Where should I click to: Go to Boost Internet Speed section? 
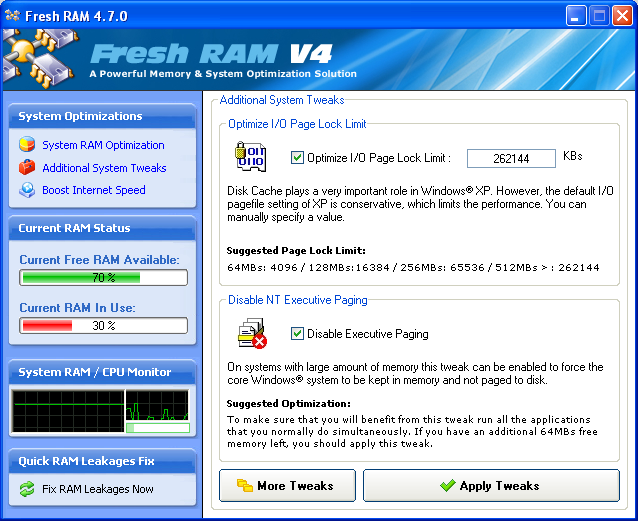click(94, 190)
